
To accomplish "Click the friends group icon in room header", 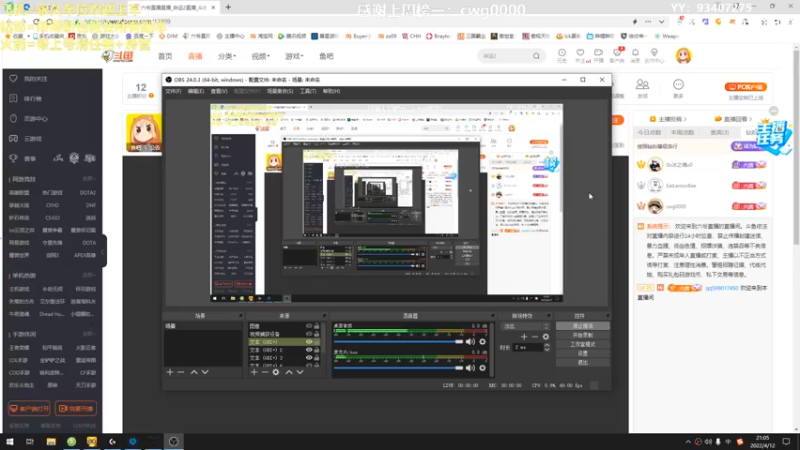I will click(x=642, y=84).
